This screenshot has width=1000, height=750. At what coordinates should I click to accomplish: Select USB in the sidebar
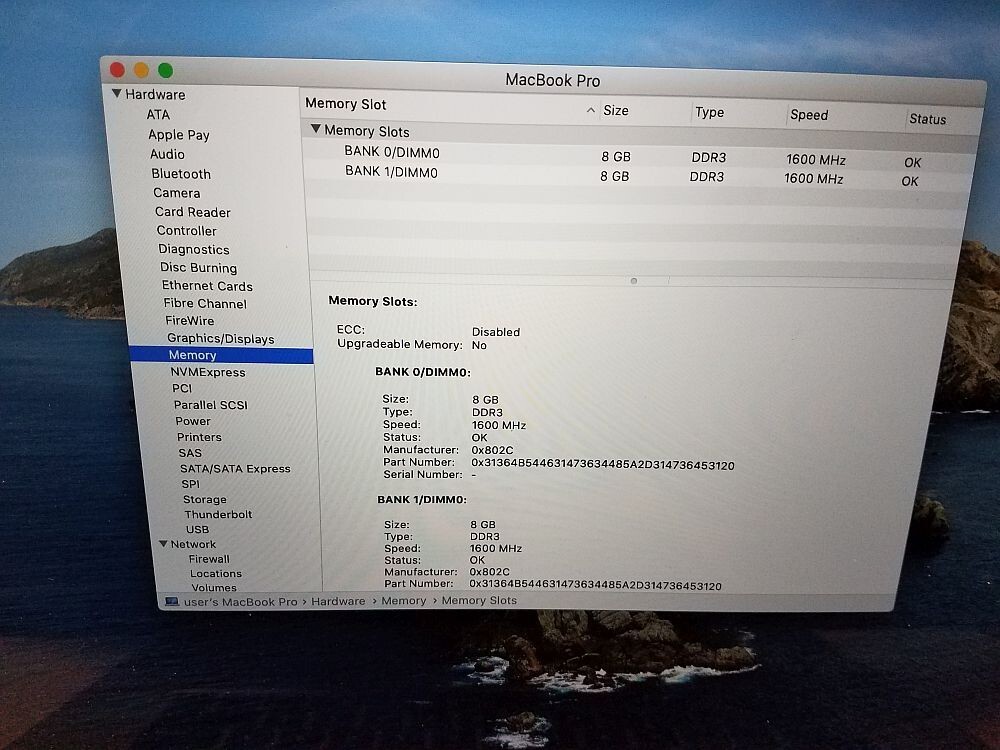click(197, 529)
